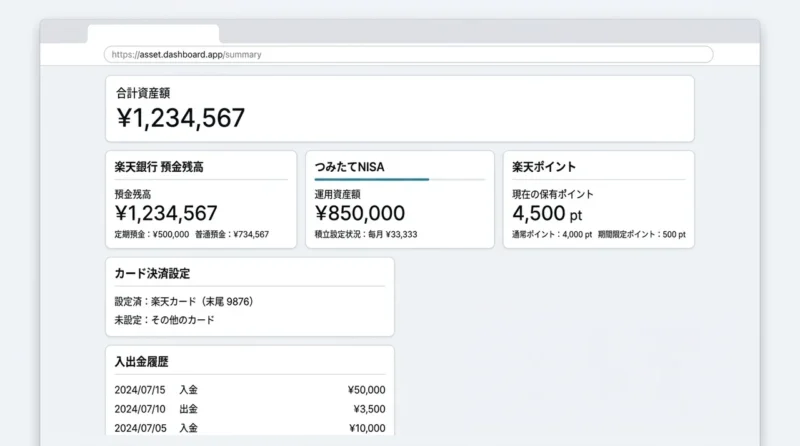This screenshot has height=446, width=800.
Task: Click the つみたてNISA card title
Action: (x=349, y=167)
